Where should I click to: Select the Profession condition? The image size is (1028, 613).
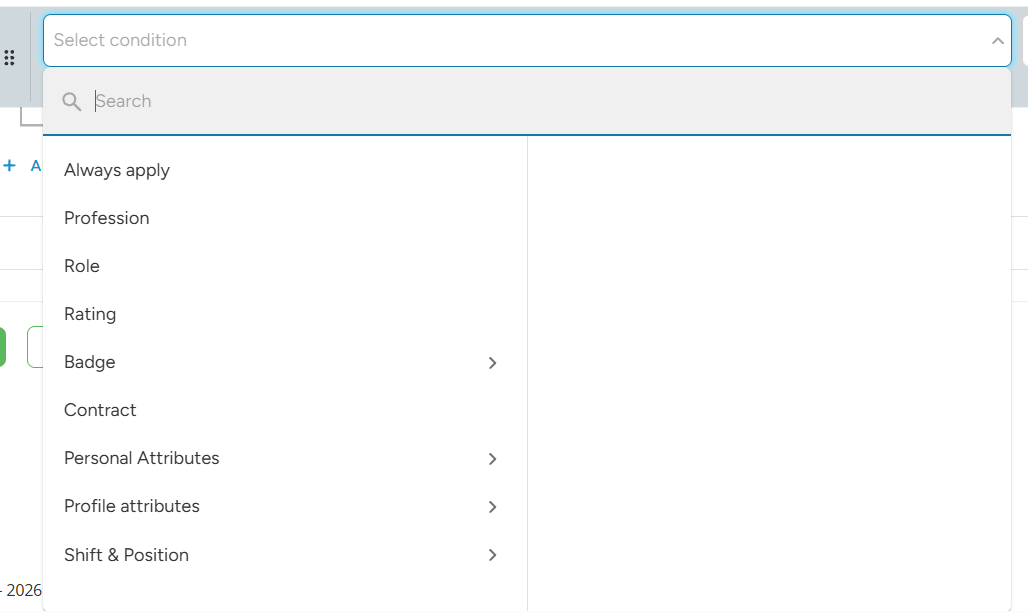(107, 218)
